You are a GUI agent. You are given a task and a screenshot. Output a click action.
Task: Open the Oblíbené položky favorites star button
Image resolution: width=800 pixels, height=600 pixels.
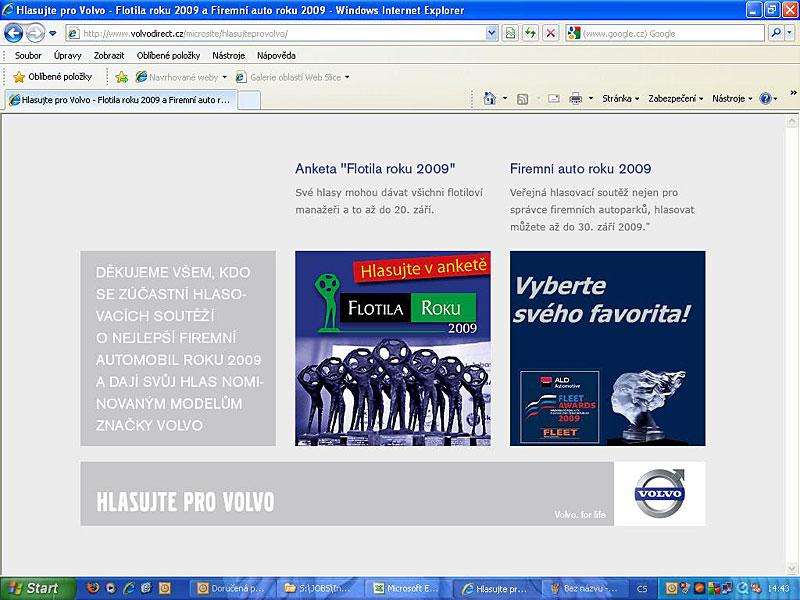pos(53,77)
